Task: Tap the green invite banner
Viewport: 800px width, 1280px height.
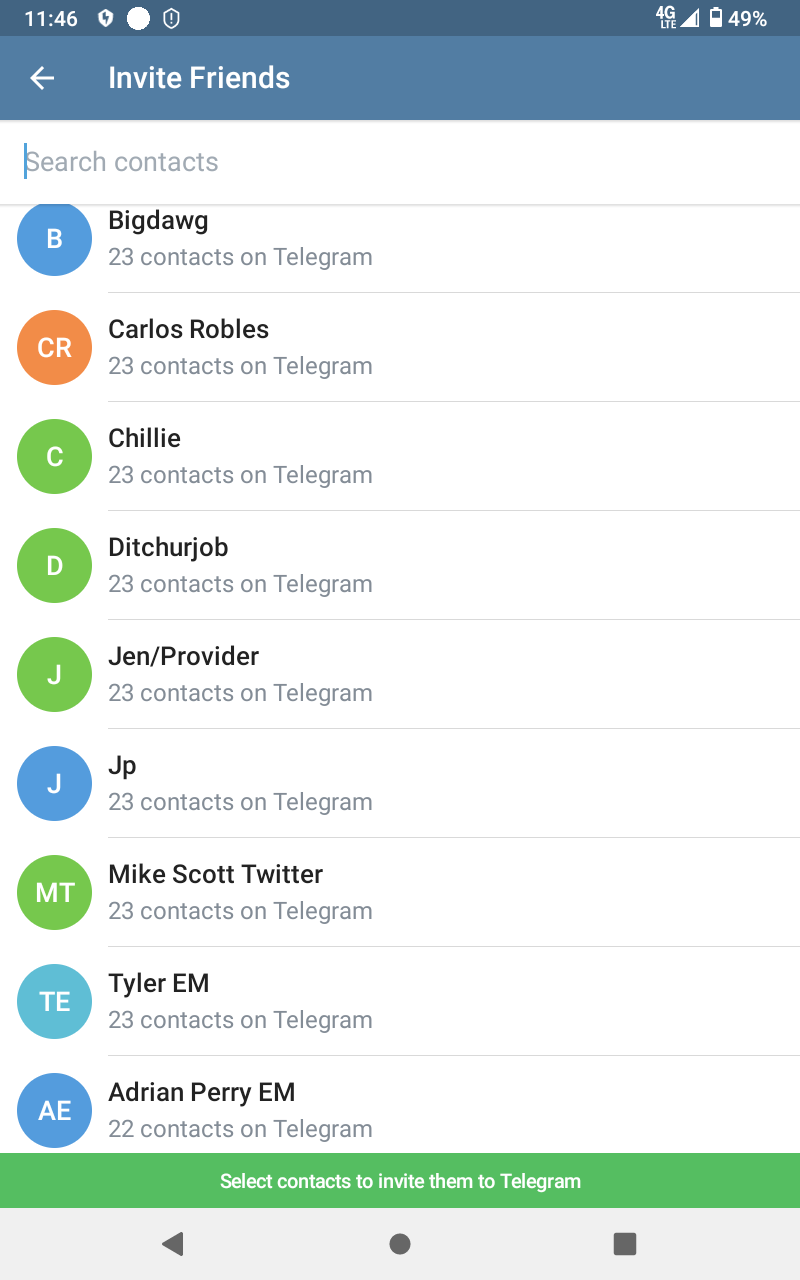Action: click(x=400, y=1181)
